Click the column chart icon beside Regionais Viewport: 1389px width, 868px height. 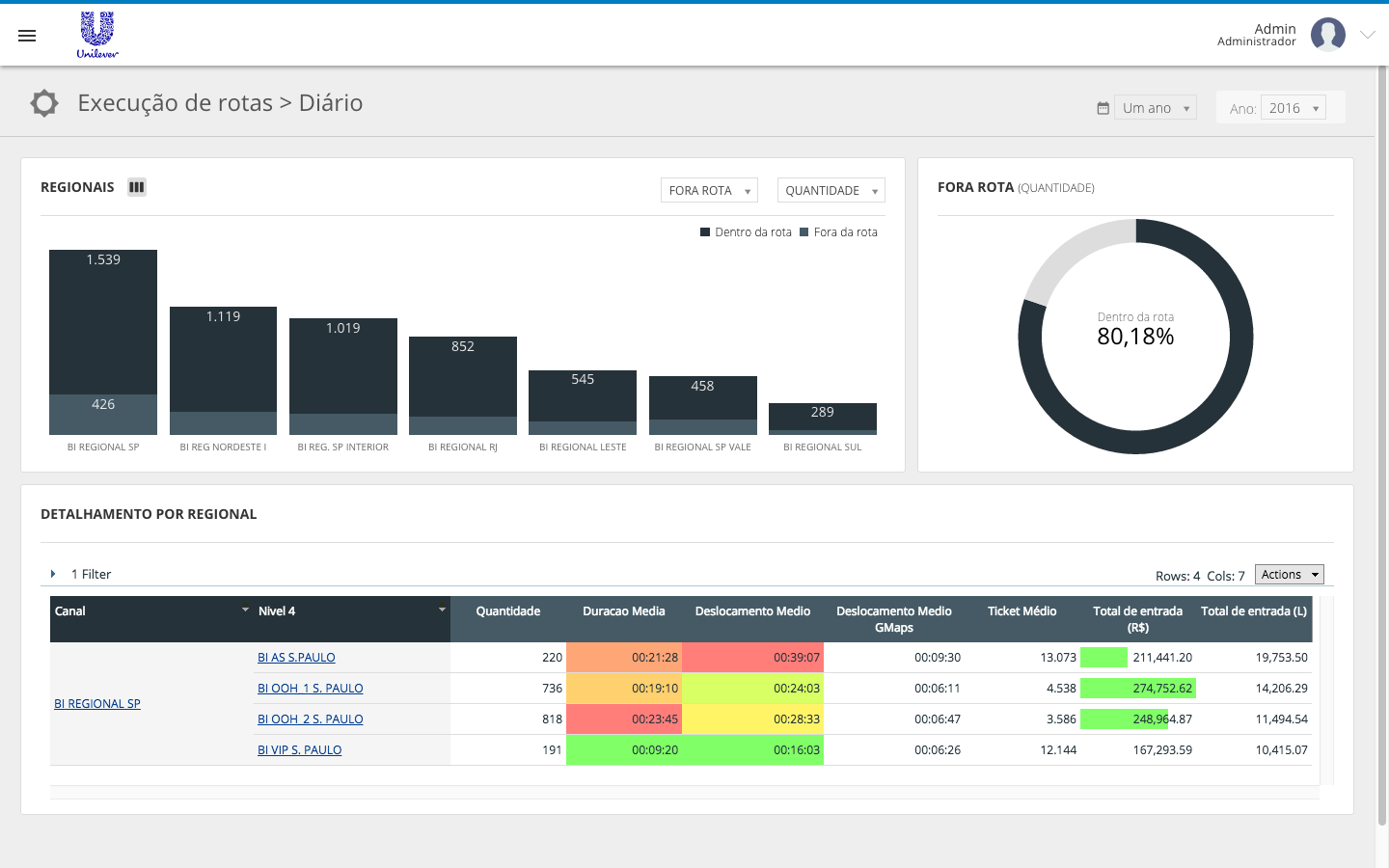pos(137,187)
